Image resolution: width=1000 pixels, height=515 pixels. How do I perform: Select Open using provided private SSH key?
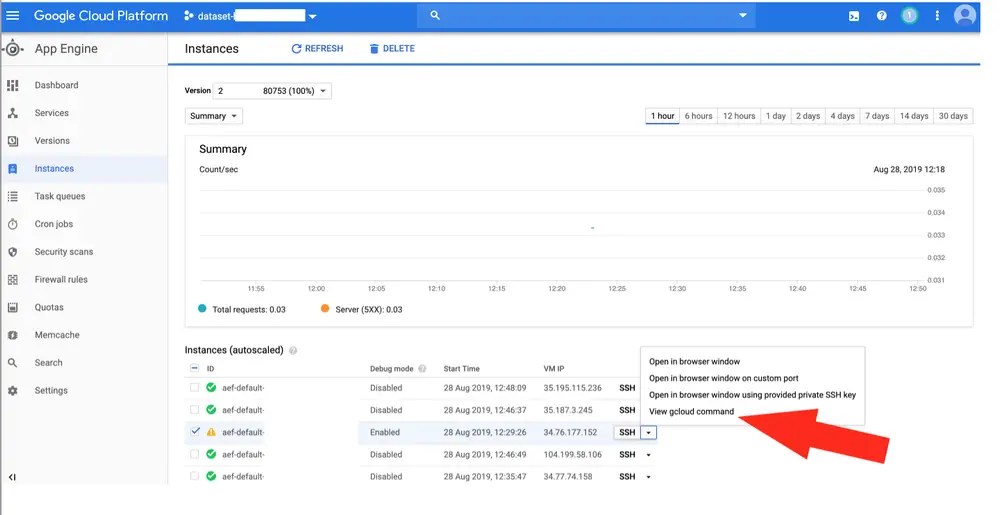tap(753, 395)
